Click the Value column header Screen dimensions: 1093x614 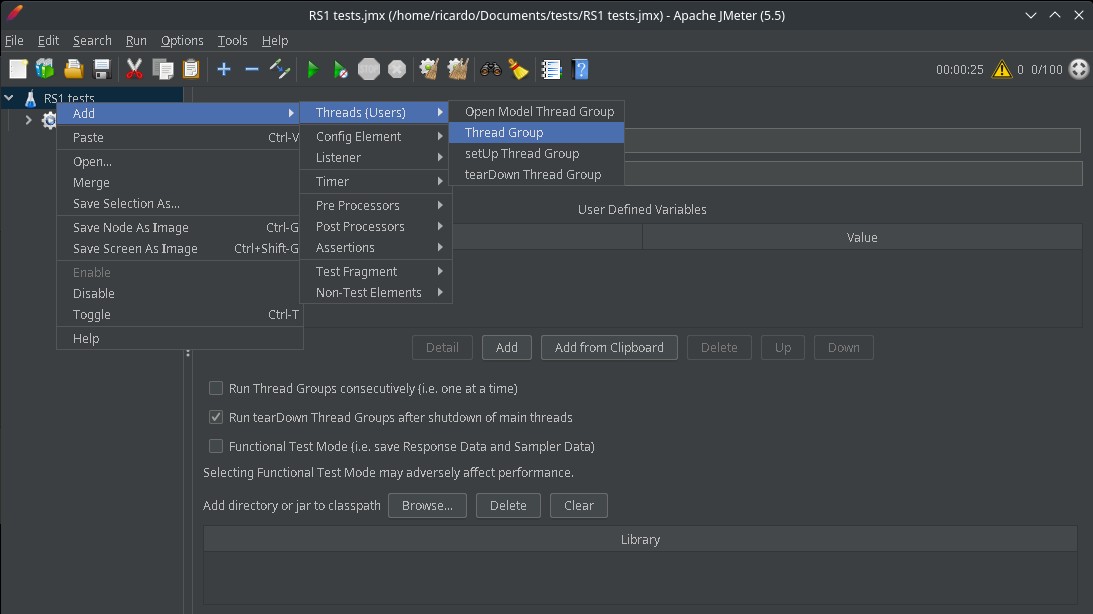point(862,238)
